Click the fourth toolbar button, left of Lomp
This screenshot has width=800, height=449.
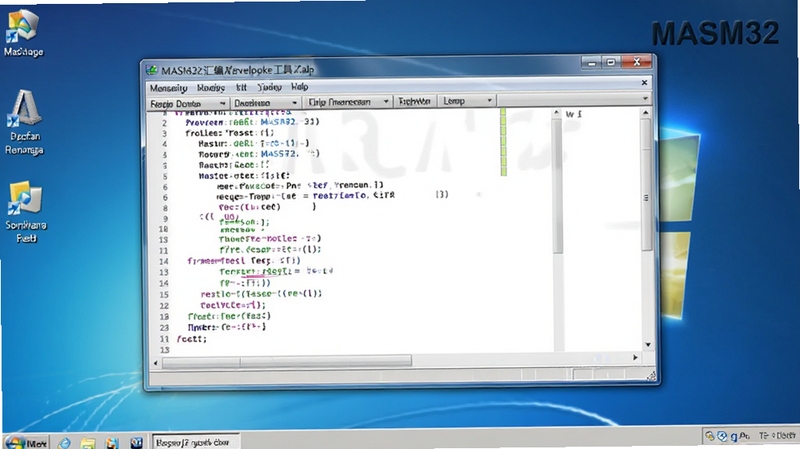click(414, 102)
